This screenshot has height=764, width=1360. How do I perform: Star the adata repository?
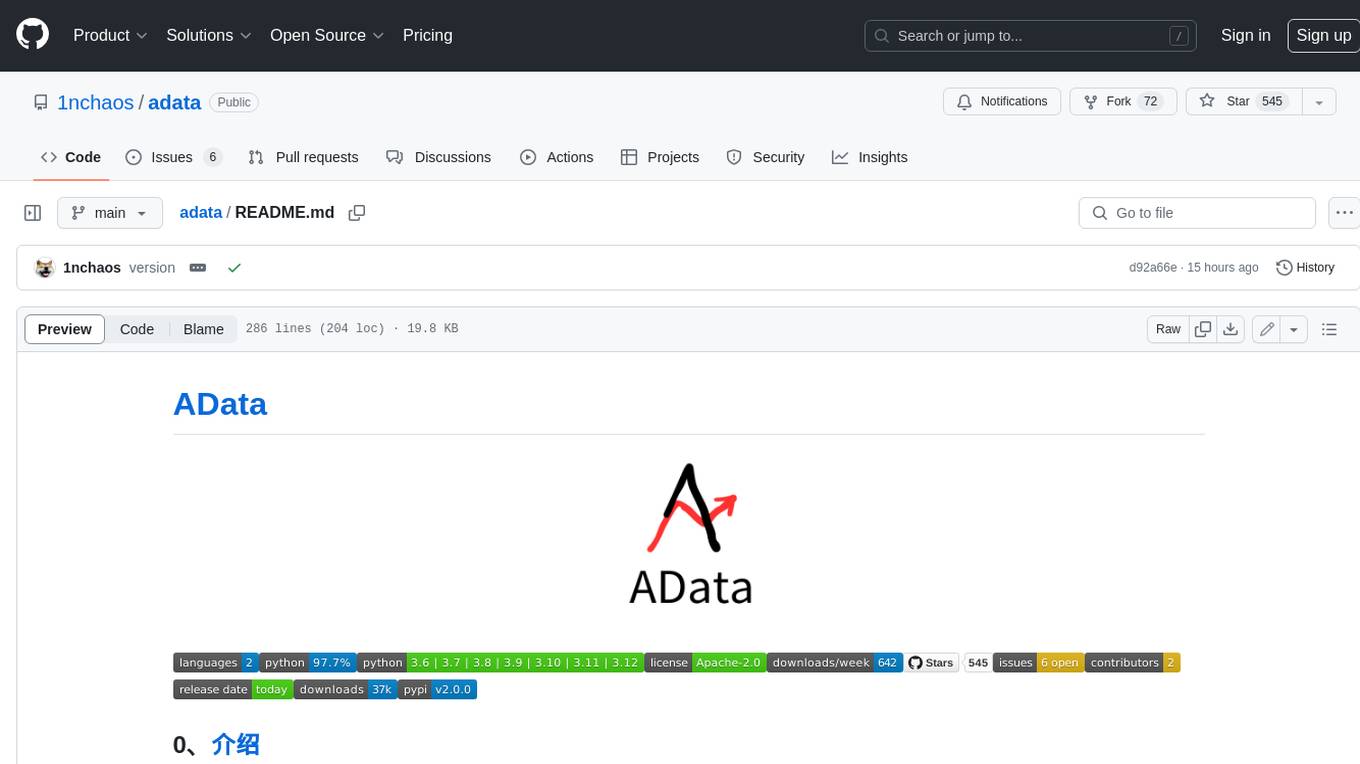[1243, 102]
